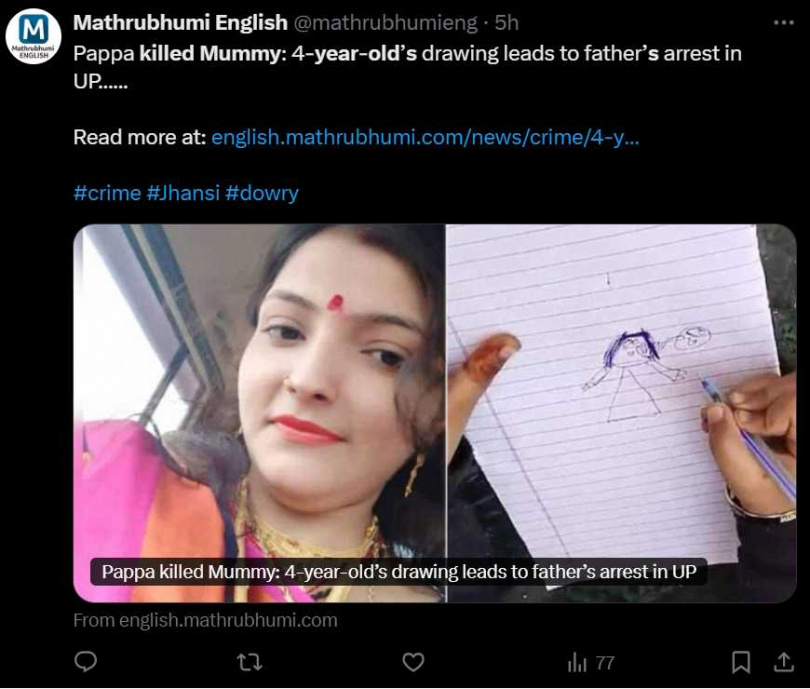Click the Mathrubhumi English account name
The height and width of the screenshot is (689, 810).
pyautogui.click(x=180, y=22)
